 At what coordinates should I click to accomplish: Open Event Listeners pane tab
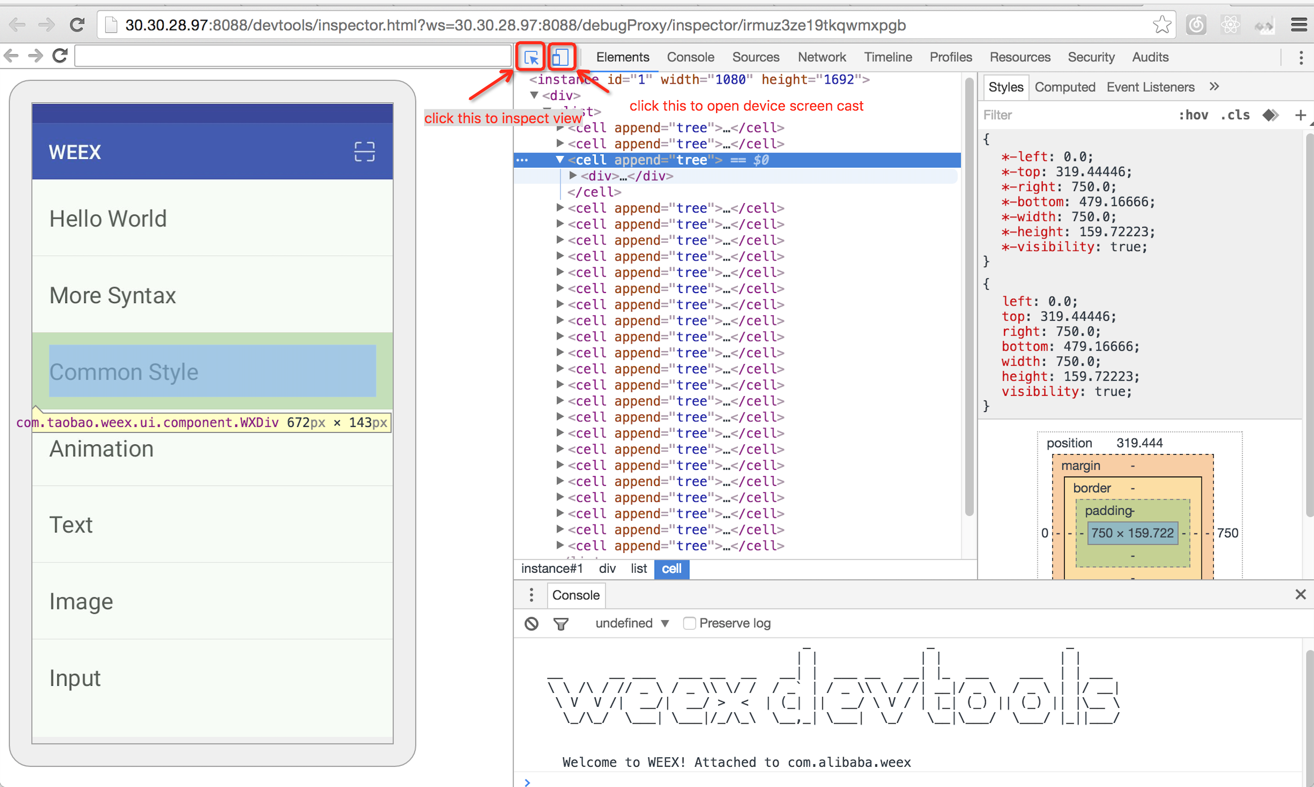tap(1150, 87)
